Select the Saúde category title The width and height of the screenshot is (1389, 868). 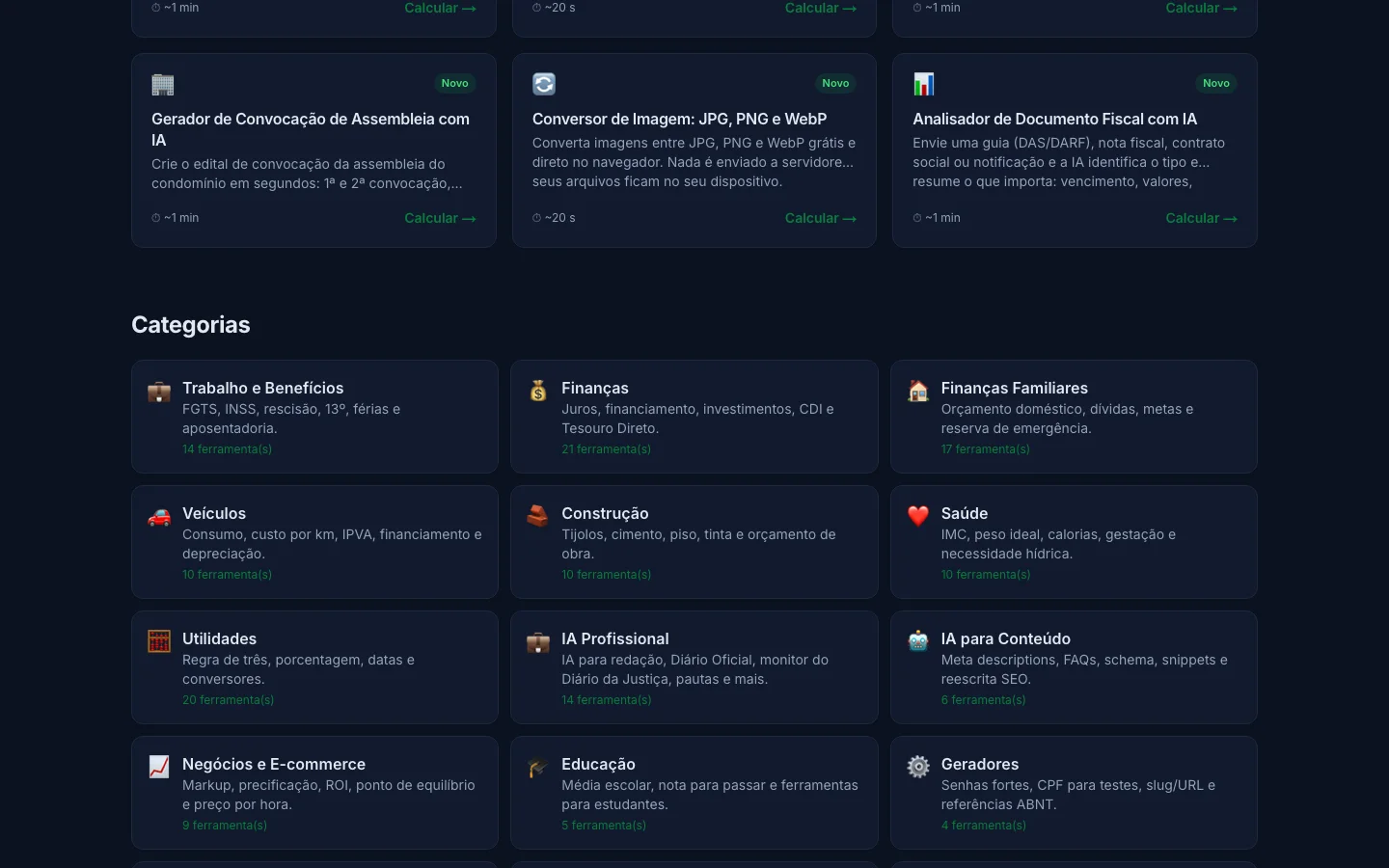pos(965,513)
